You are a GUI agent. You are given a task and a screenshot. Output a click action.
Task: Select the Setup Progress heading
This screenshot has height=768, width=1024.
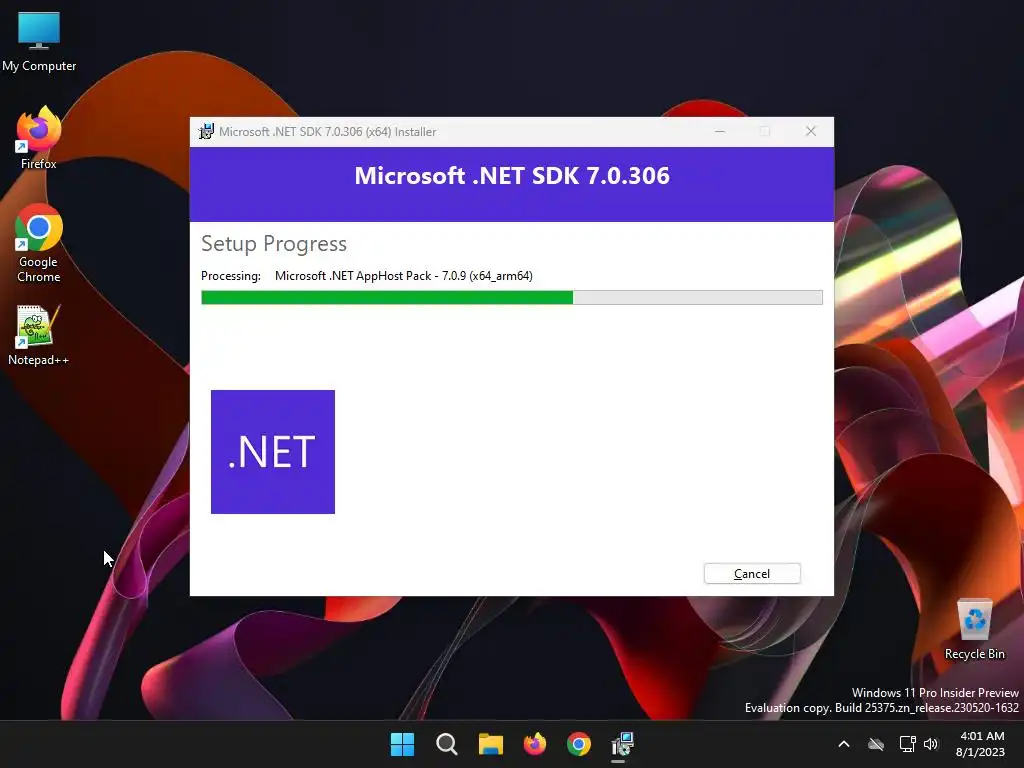(274, 244)
